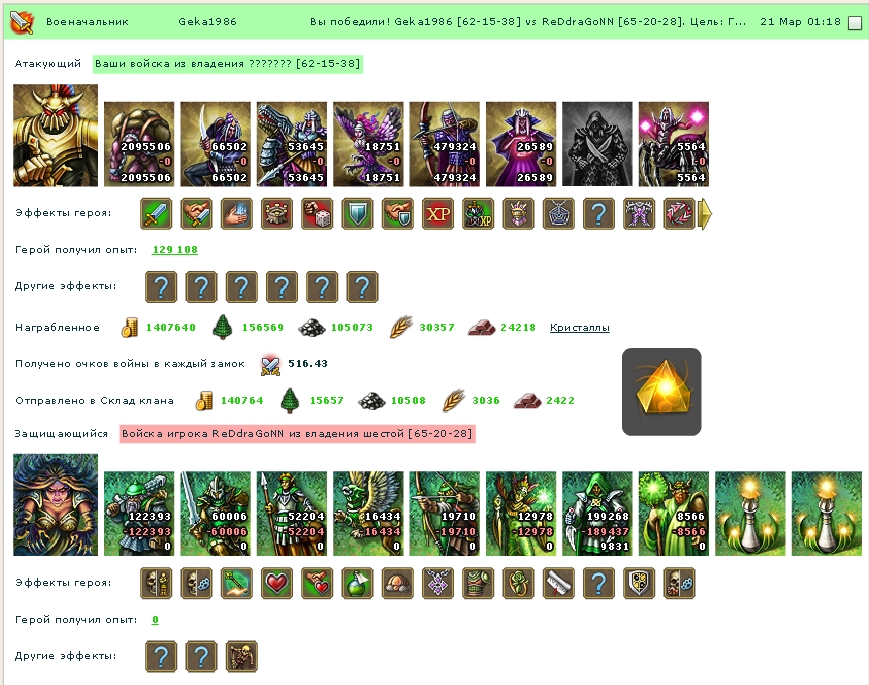Image resolution: width=869 pixels, height=685 pixels.
Task: Click the red heart defender effect icon
Action: (277, 583)
